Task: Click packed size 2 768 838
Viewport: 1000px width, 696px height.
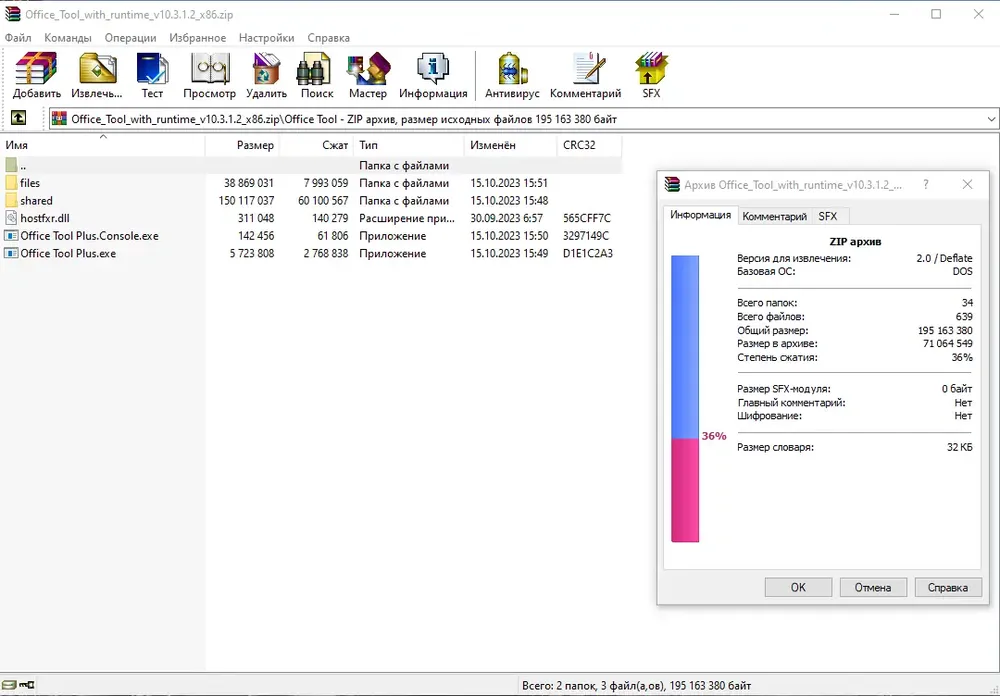Action: click(x=326, y=253)
